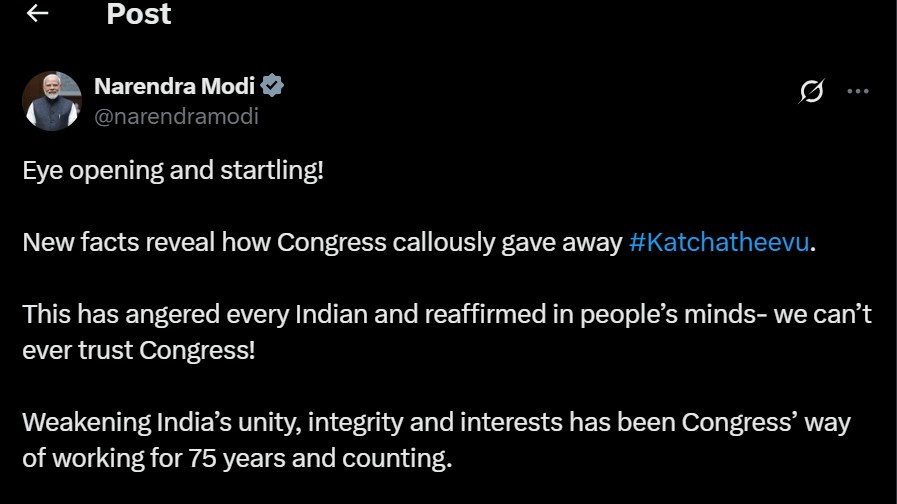Click the "ever trust Congress!" line
Viewport: 897px width, 504px height.
pos(139,351)
